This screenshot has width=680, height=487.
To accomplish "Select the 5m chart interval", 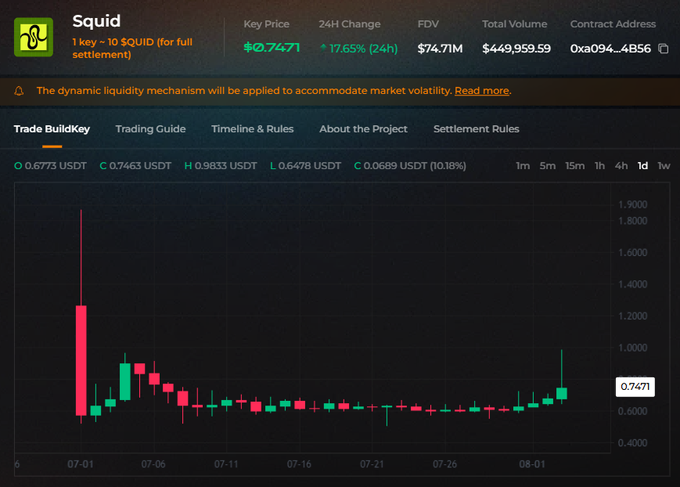I will coord(547,166).
